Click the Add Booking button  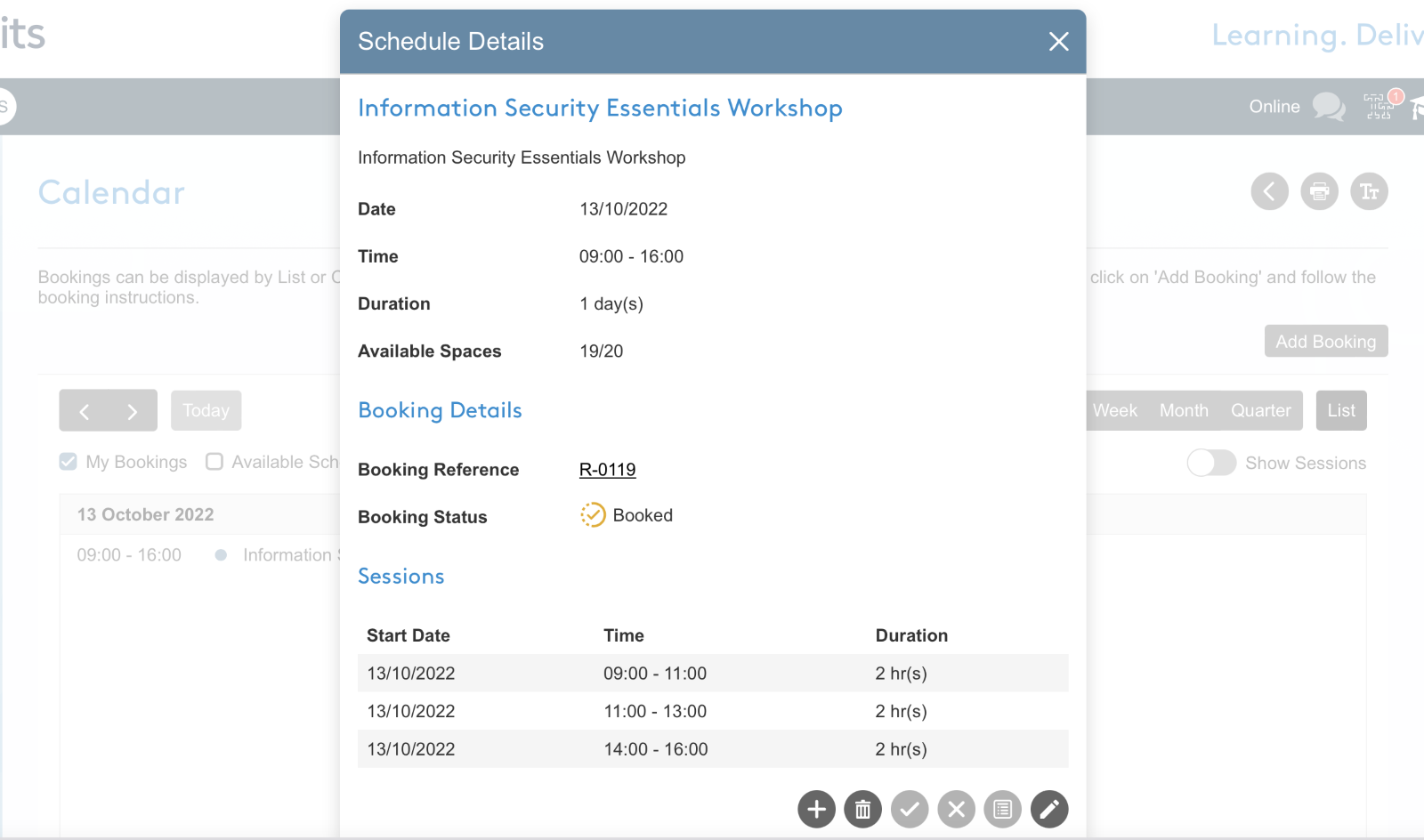point(1326,341)
